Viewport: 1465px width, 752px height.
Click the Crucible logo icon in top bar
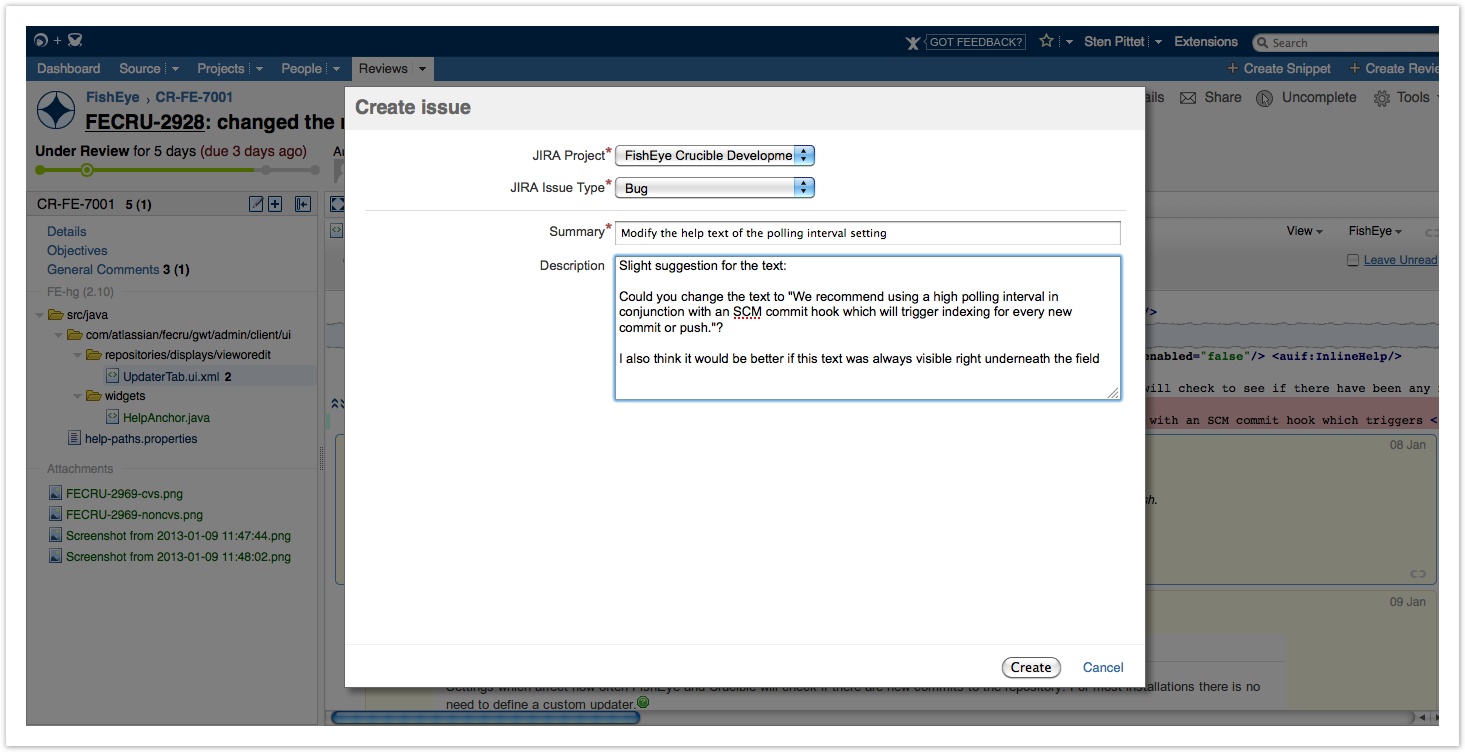(x=75, y=41)
